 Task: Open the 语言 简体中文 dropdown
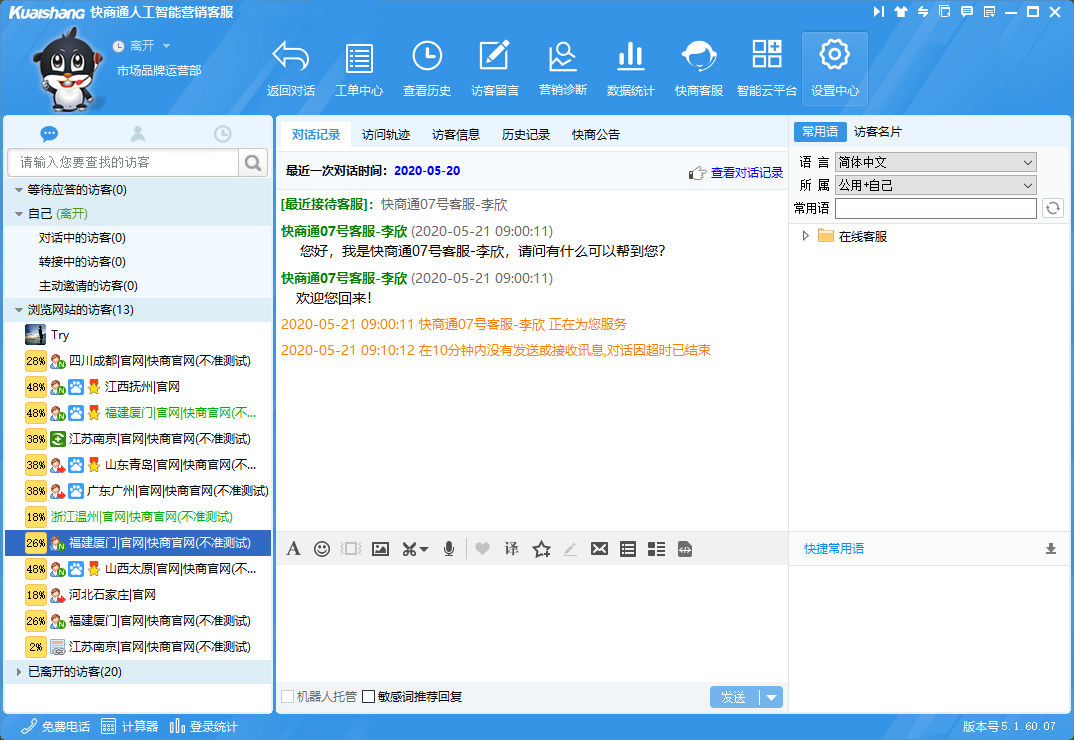[x=935, y=162]
